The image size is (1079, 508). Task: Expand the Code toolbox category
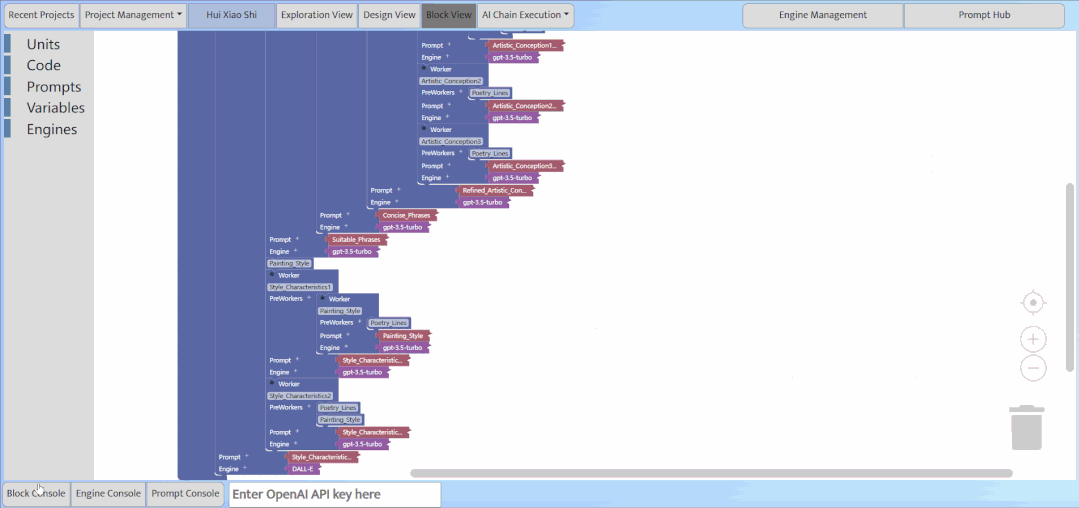pos(43,65)
